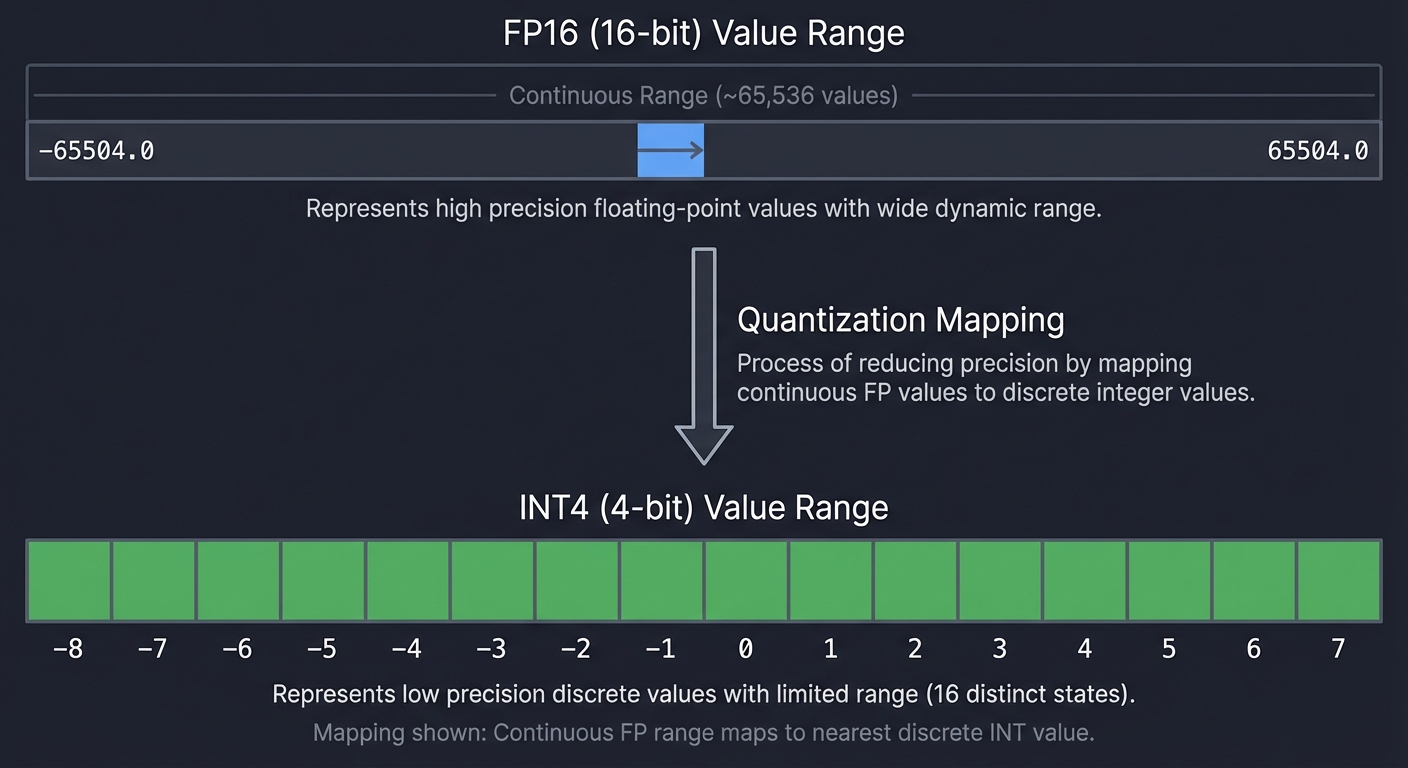Click the maximum value label 65504.0
Image resolution: width=1408 pixels, height=768 pixels.
[x=1316, y=150]
